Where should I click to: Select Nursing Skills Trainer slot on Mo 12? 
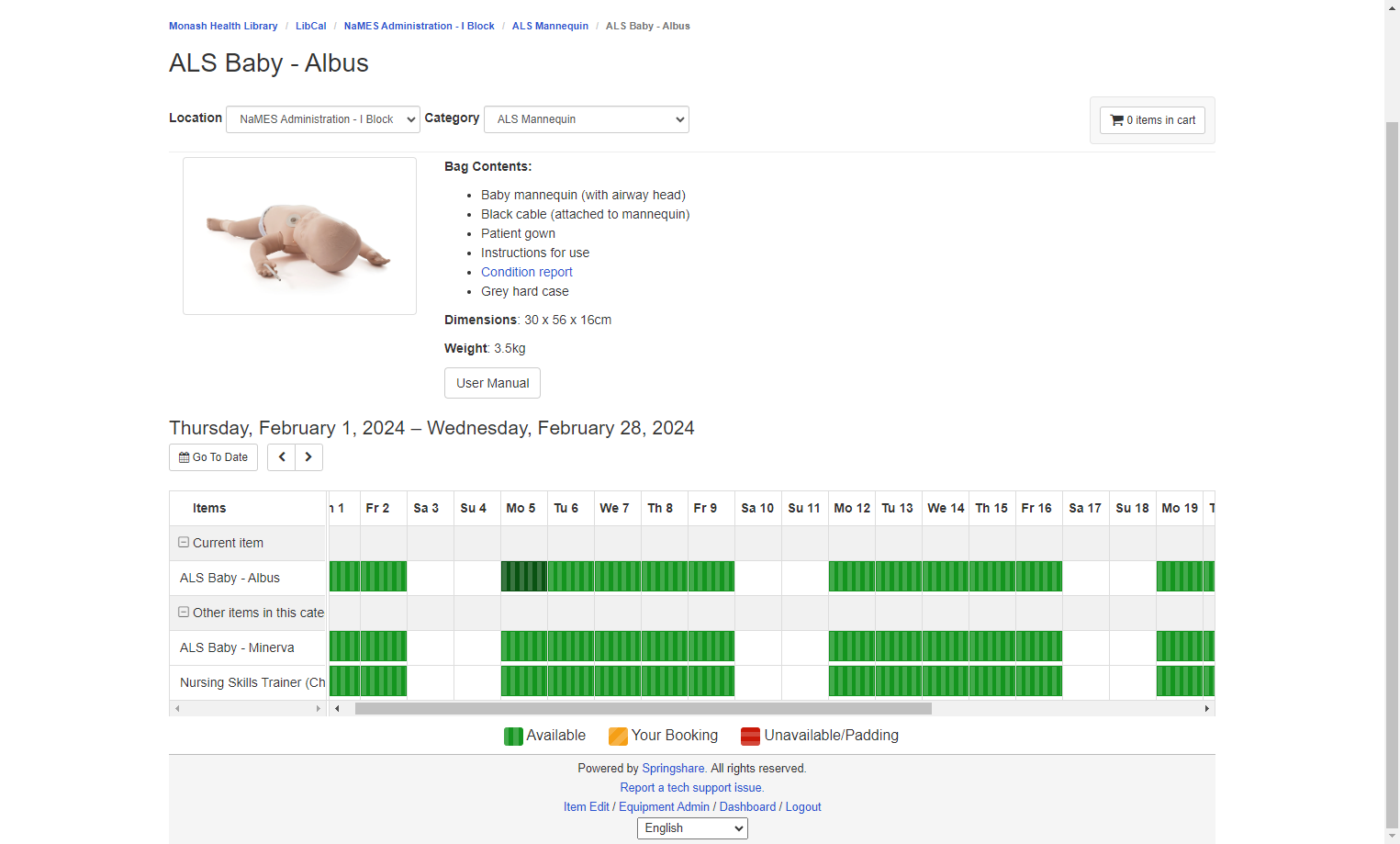[x=852, y=681]
